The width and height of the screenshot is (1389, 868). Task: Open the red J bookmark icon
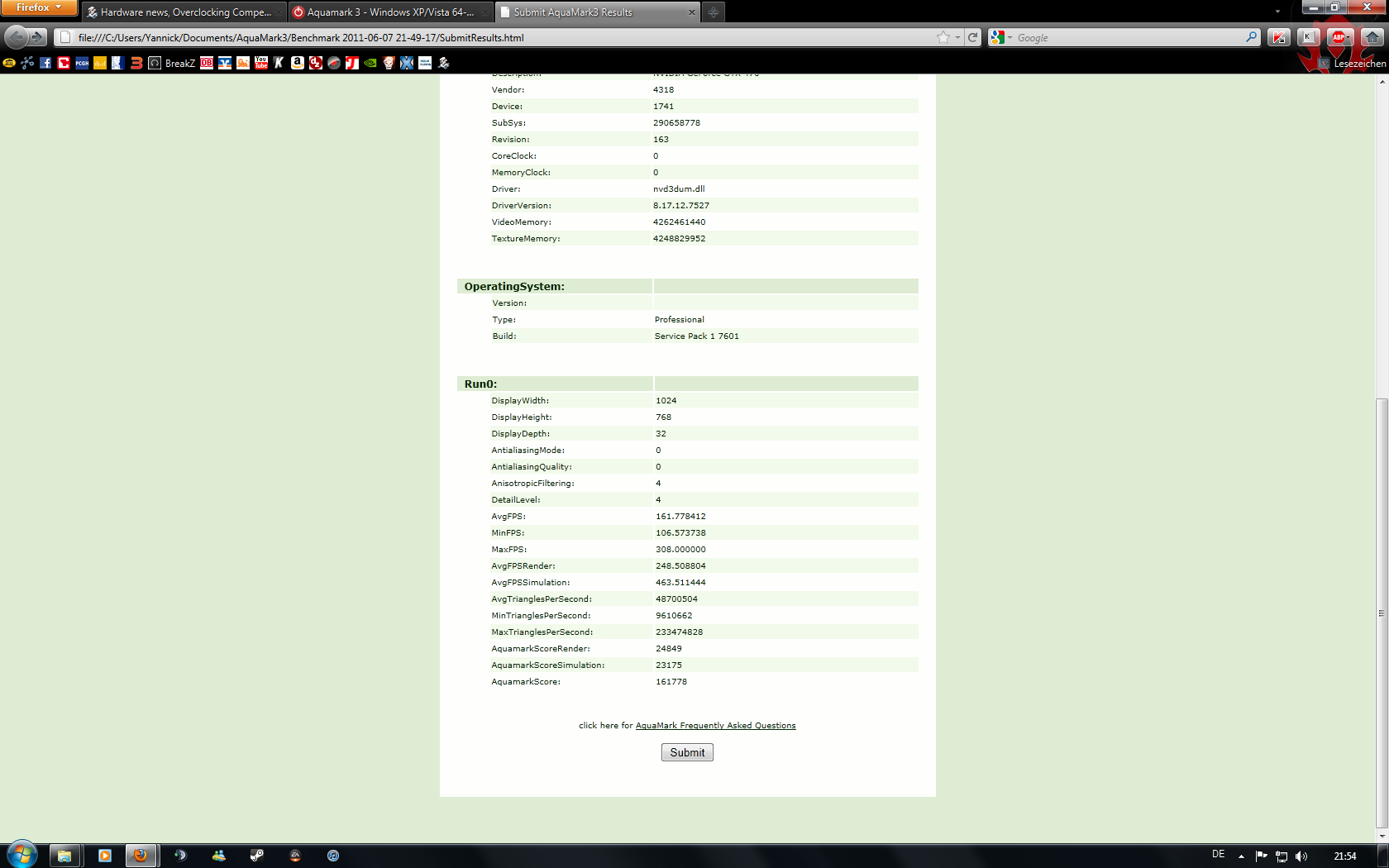click(352, 63)
